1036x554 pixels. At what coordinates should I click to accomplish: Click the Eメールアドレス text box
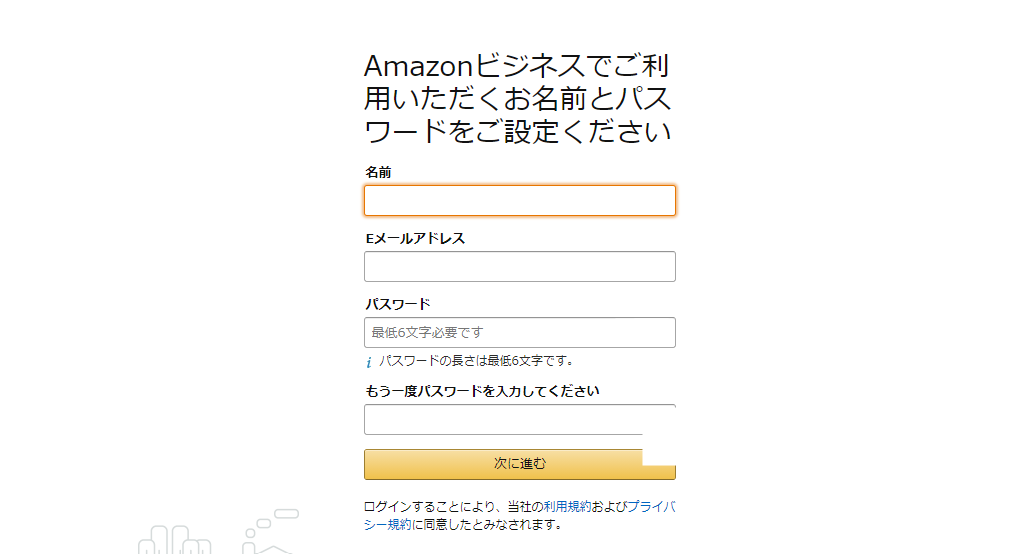[x=519, y=267]
